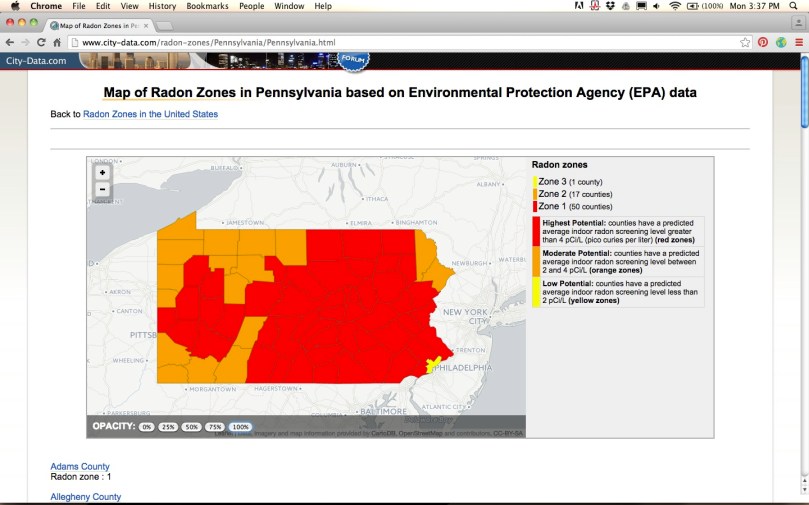Set map opacity to 0%
The width and height of the screenshot is (809, 505).
(147, 427)
